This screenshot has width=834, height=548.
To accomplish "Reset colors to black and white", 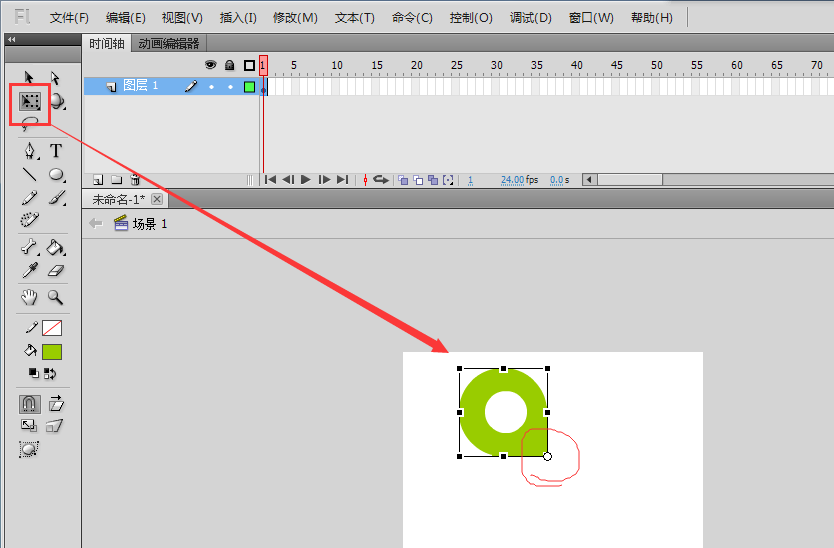I will click(34, 373).
